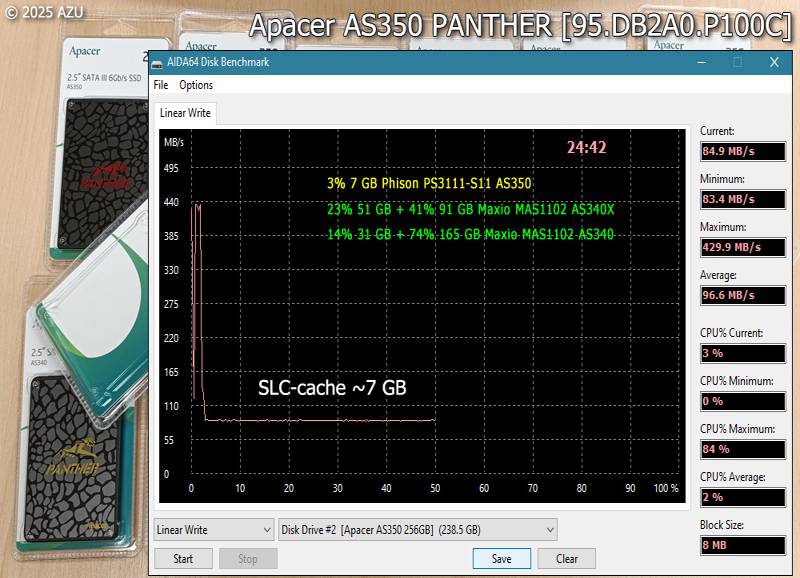Viewport: 800px width, 578px height.
Task: Click the Stop button
Action: coord(248,559)
